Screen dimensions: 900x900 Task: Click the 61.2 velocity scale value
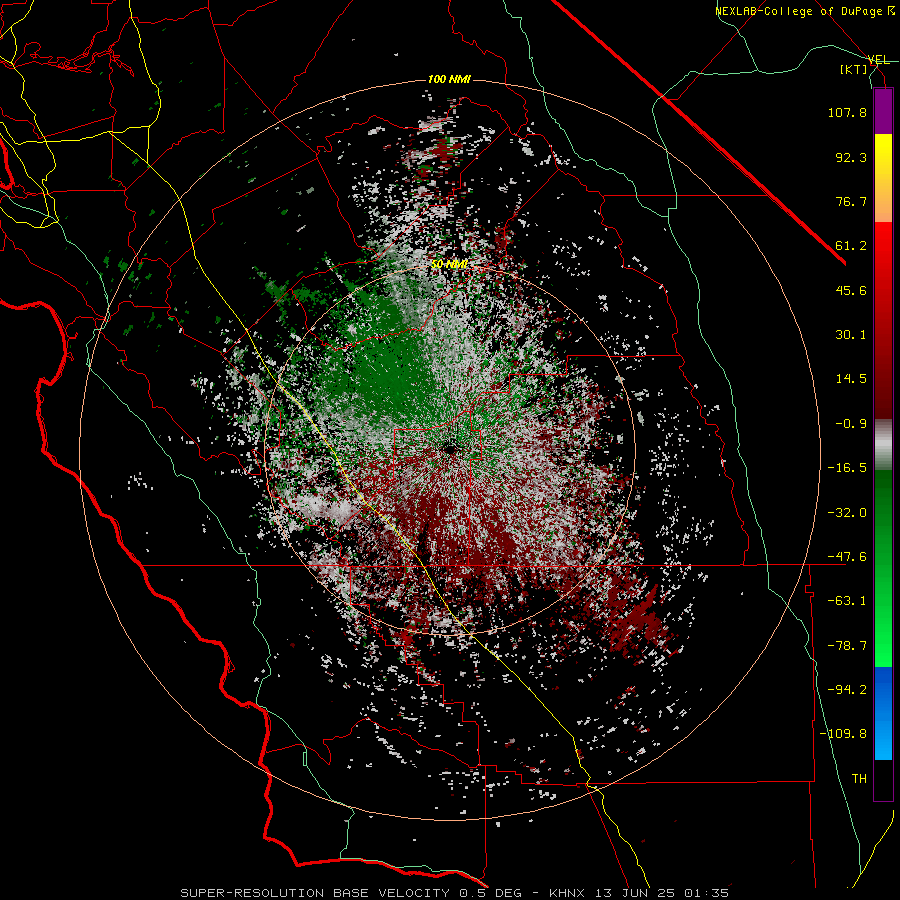851,246
